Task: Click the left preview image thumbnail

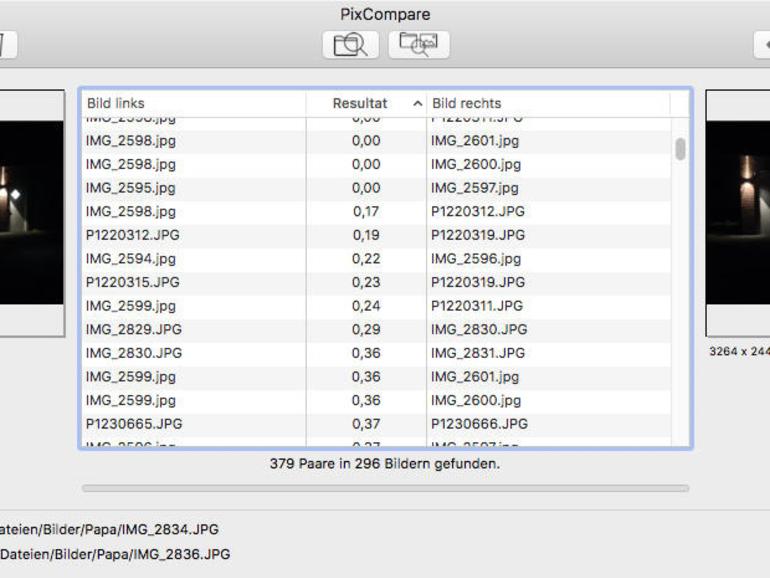Action: pyautogui.click(x=31, y=213)
